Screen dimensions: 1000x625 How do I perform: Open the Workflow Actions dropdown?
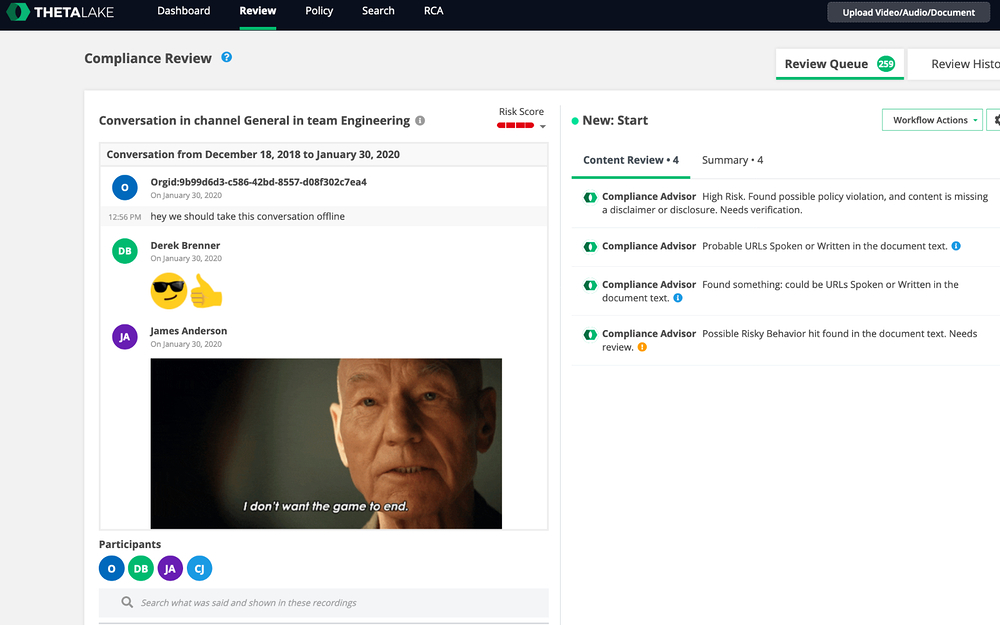point(932,120)
